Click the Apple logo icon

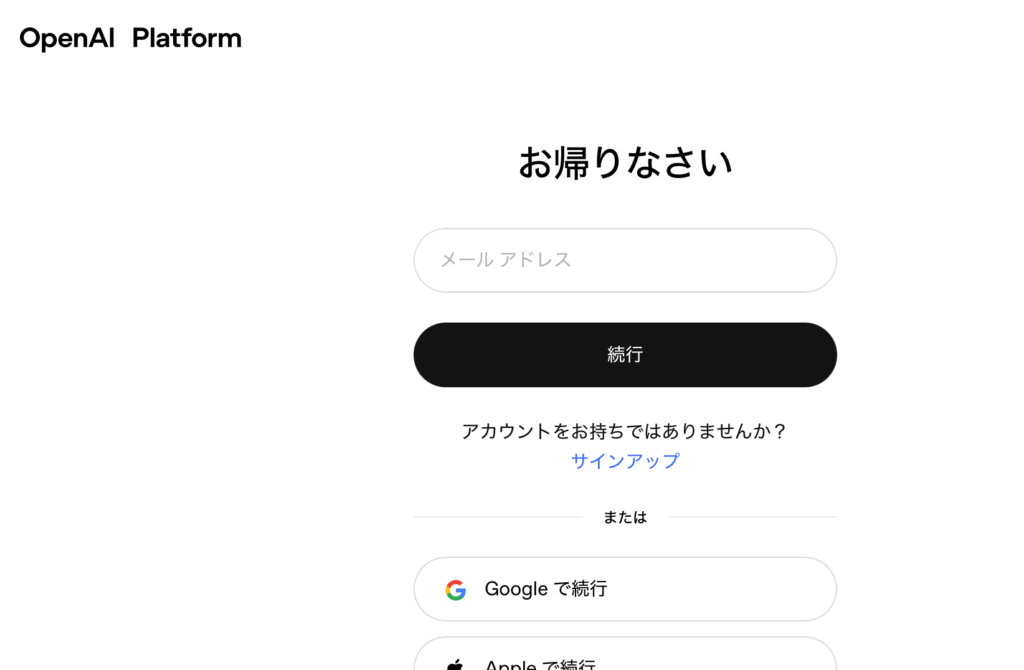(456, 665)
